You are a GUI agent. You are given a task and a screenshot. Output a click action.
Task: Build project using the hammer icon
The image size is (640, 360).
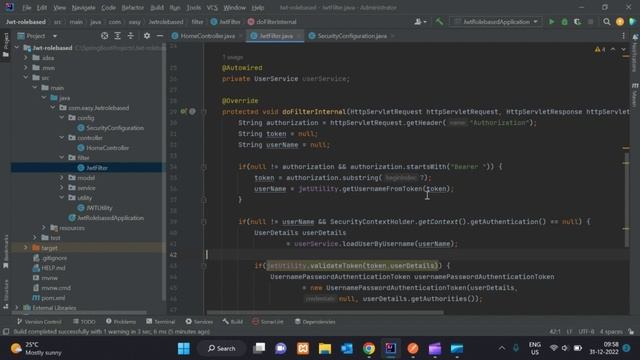439,22
